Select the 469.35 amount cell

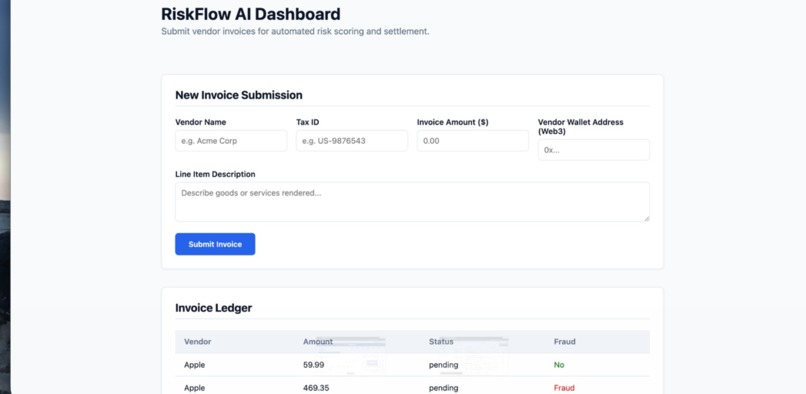tap(316, 388)
